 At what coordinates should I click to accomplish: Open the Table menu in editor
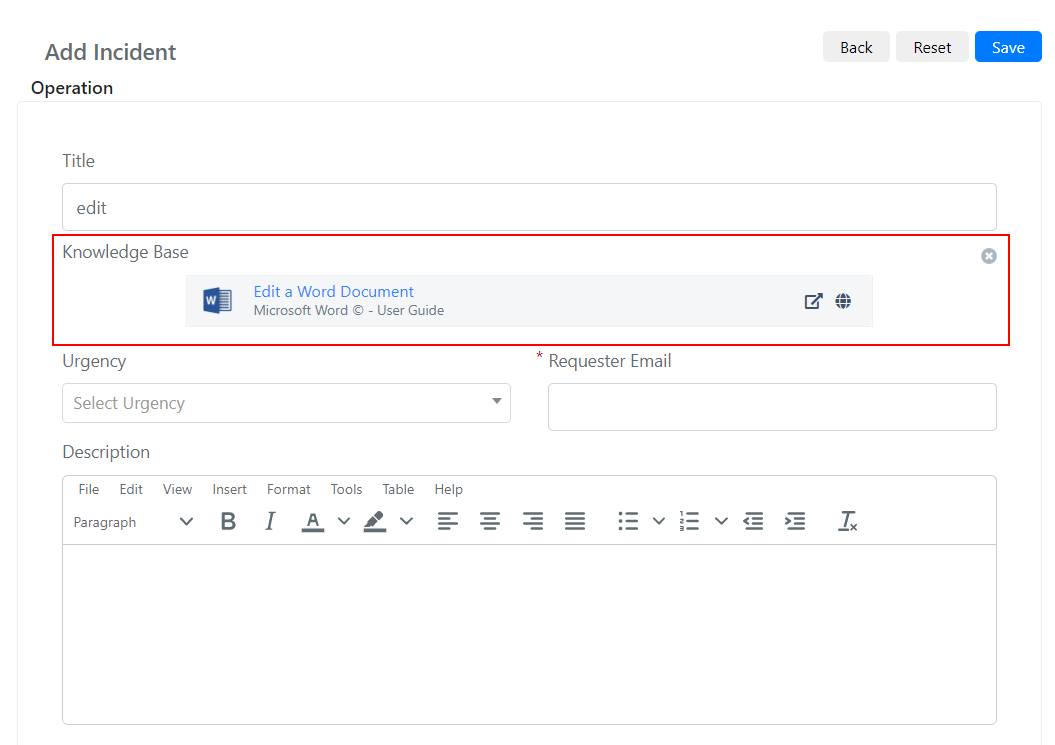(x=398, y=489)
